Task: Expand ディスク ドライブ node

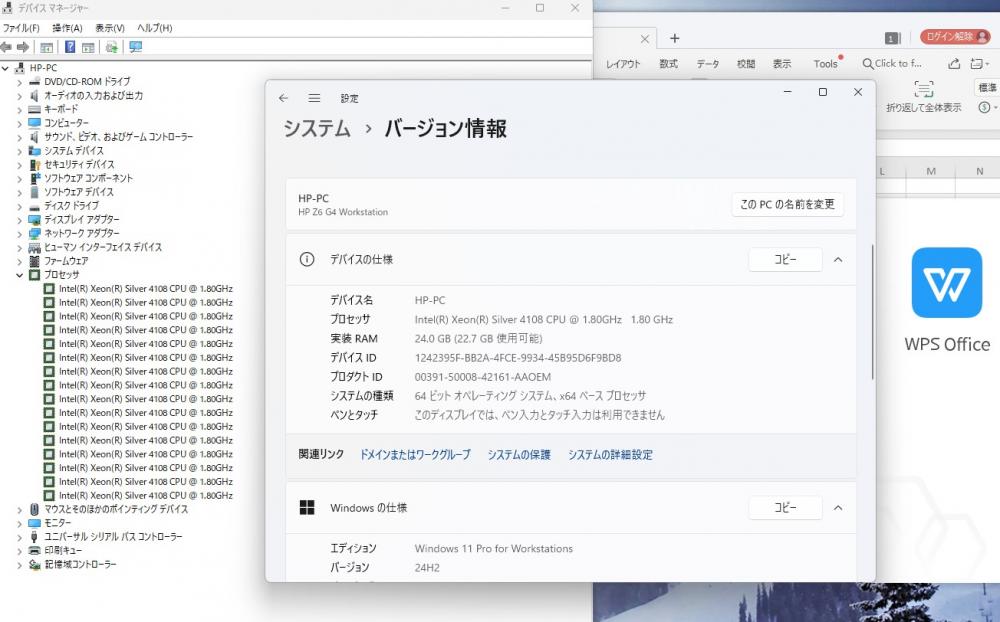Action: point(19,206)
